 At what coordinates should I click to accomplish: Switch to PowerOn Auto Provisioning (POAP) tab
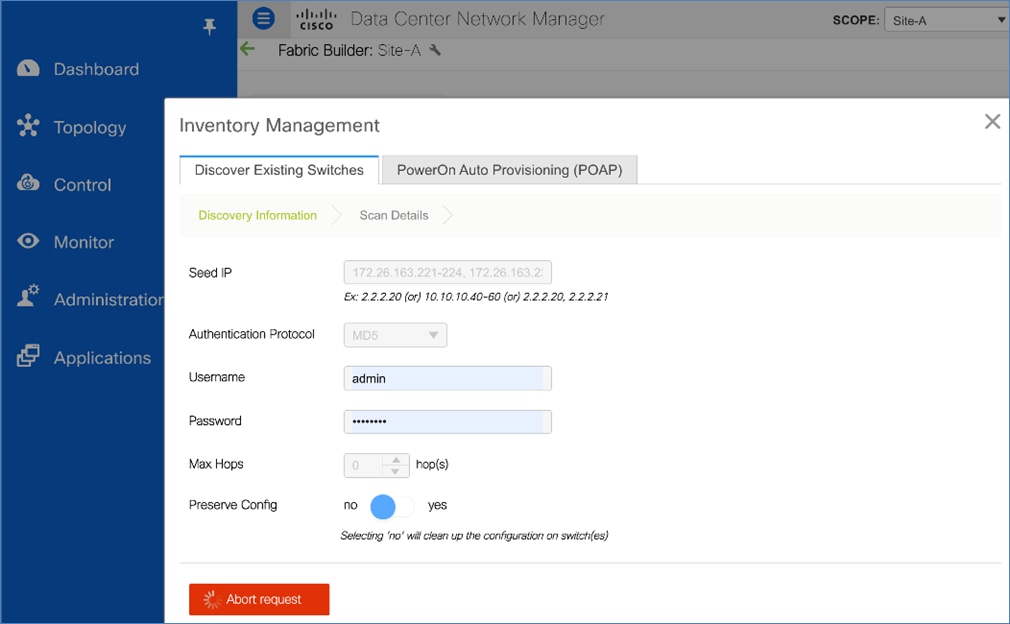click(x=510, y=170)
